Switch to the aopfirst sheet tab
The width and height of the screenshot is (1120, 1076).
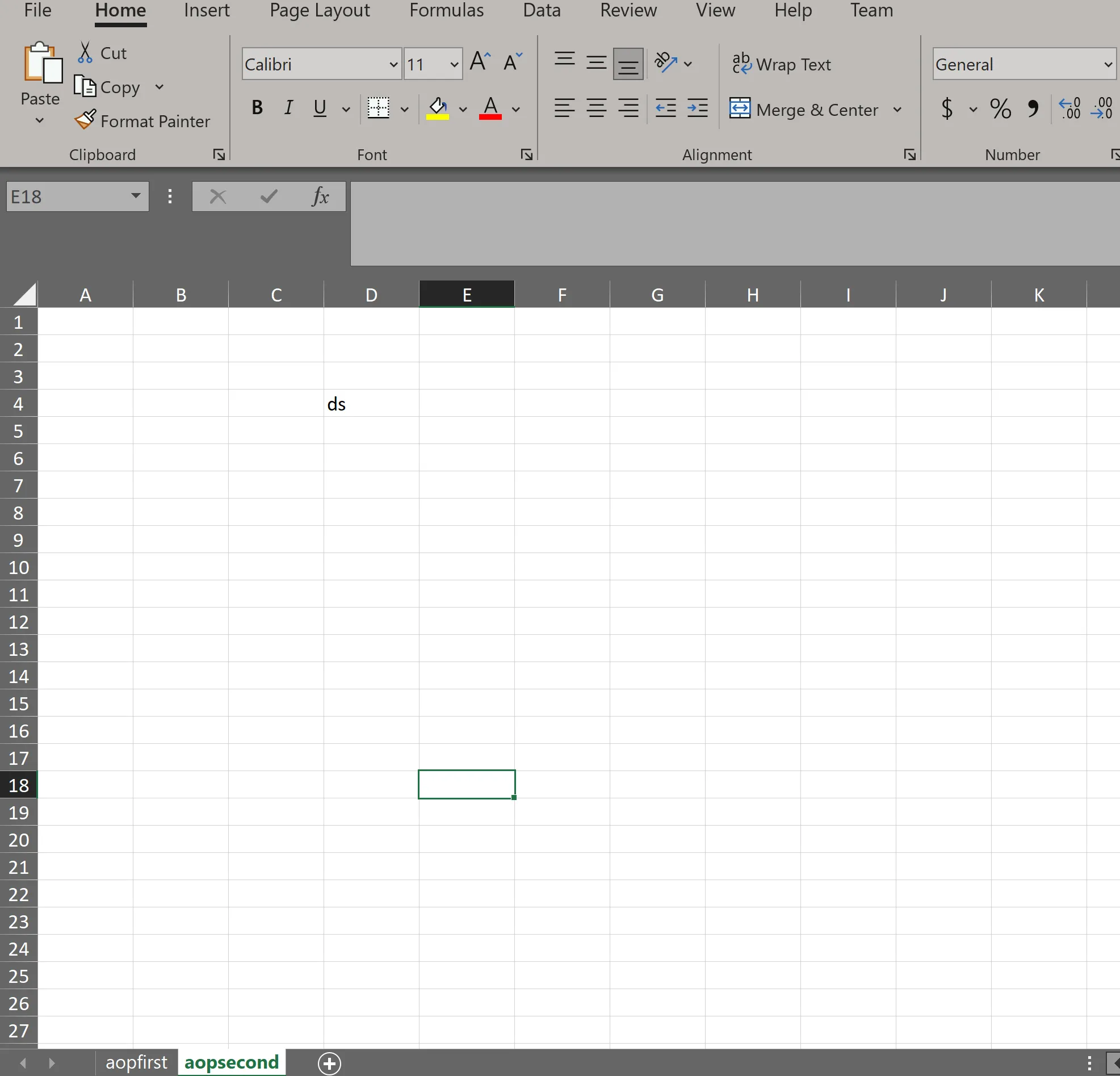coord(137,1062)
